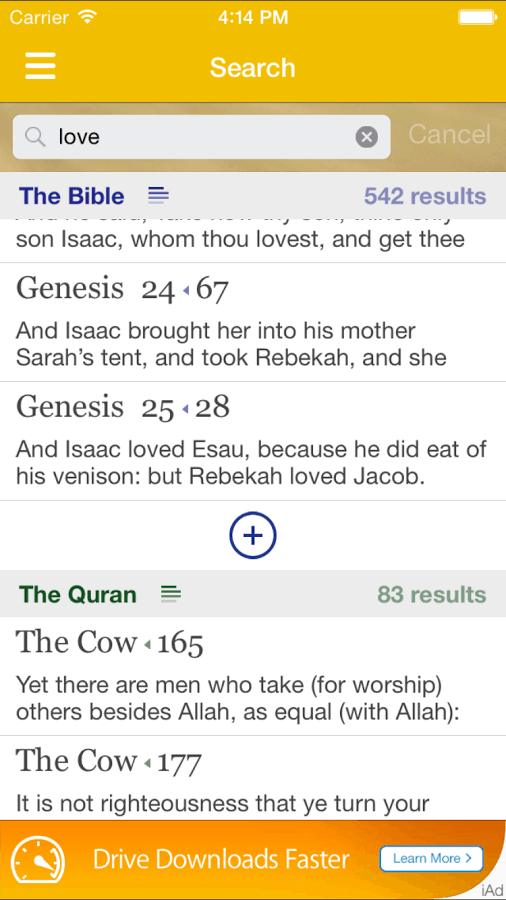Tap the 542 results count

[x=425, y=196]
